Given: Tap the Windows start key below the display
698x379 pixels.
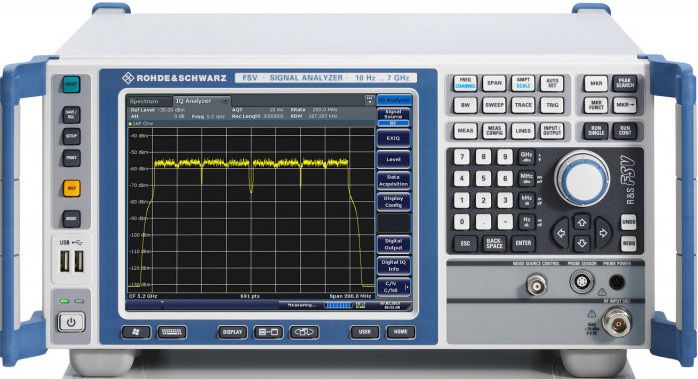Looking at the screenshot, I should [136, 332].
